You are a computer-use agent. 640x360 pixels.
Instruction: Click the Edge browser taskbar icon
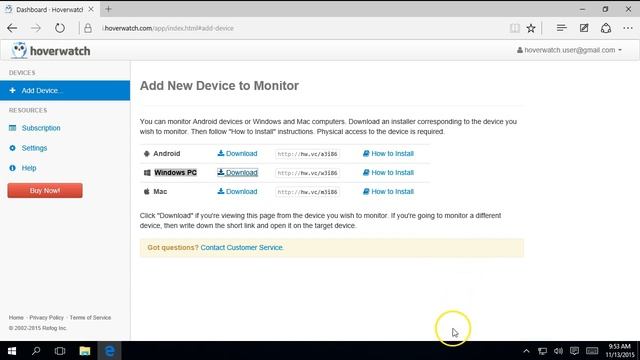pyautogui.click(x=109, y=351)
